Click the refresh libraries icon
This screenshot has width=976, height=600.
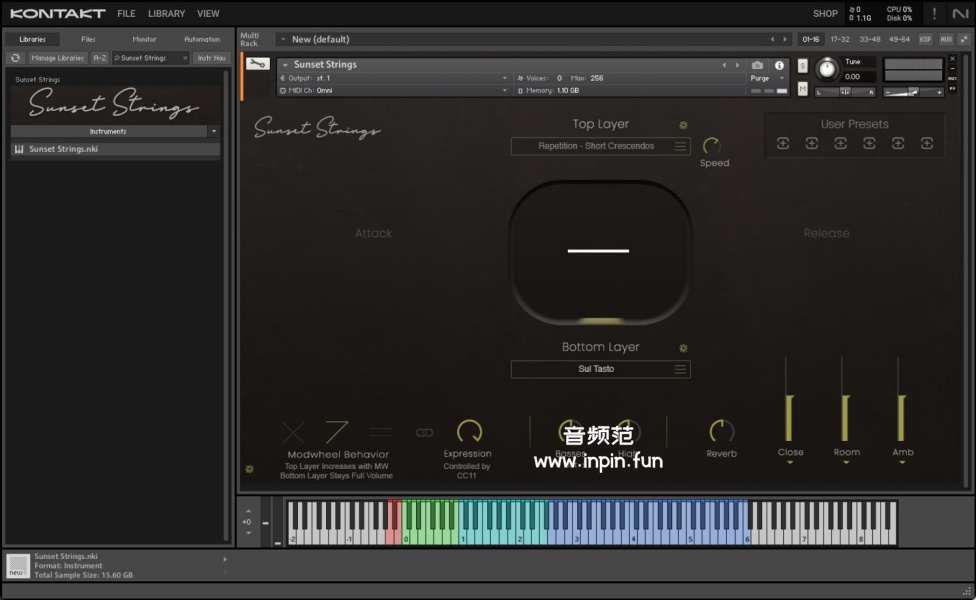click(16, 58)
